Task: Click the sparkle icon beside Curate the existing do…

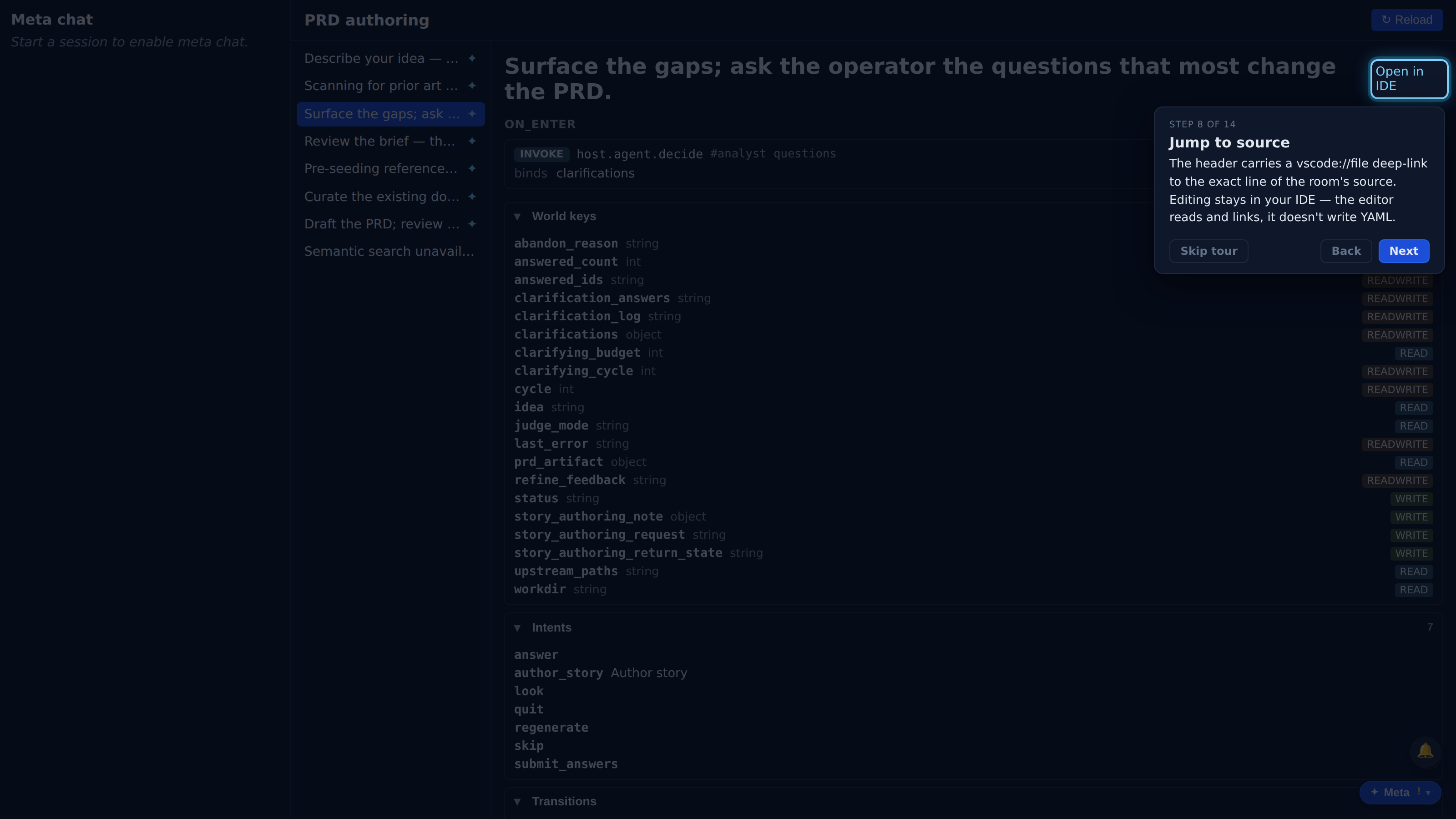Action: click(472, 197)
